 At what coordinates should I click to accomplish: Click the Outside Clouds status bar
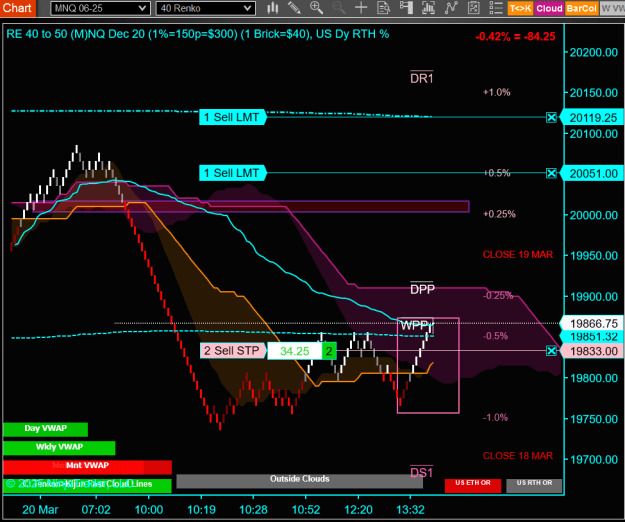(299, 480)
